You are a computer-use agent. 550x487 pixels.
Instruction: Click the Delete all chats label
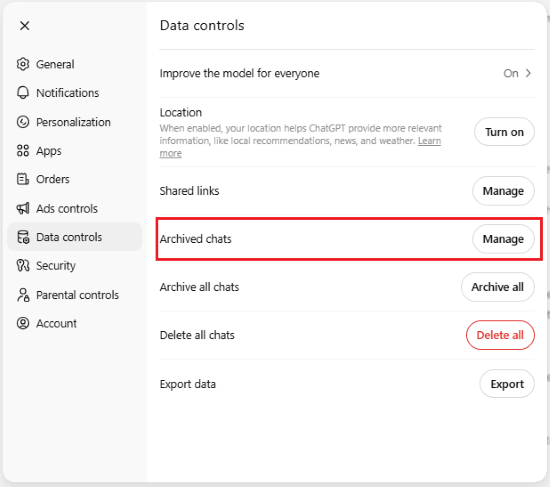click(197, 335)
